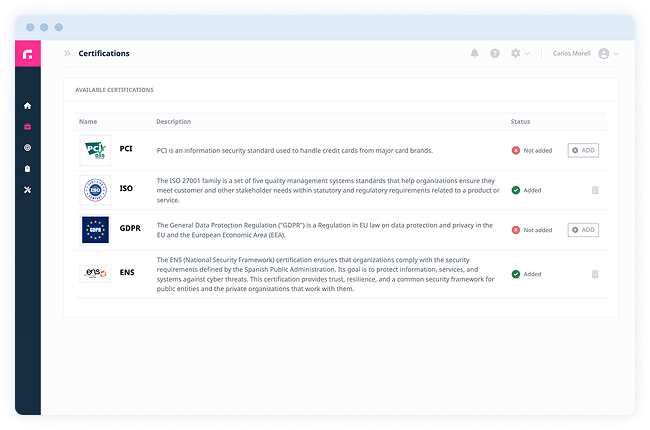Click the ISO certified logo thumbnail
The image size is (650, 430).
click(95, 189)
